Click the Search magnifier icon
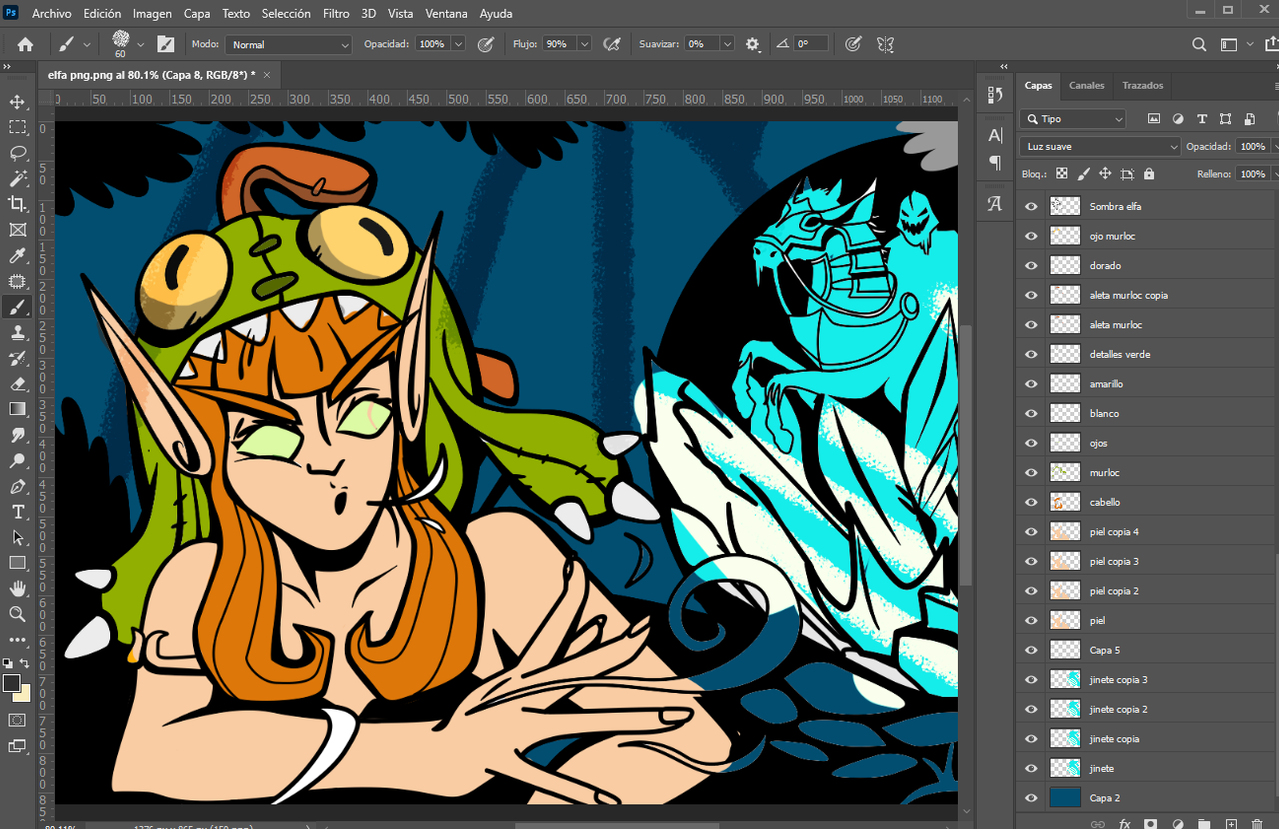 coord(1199,44)
